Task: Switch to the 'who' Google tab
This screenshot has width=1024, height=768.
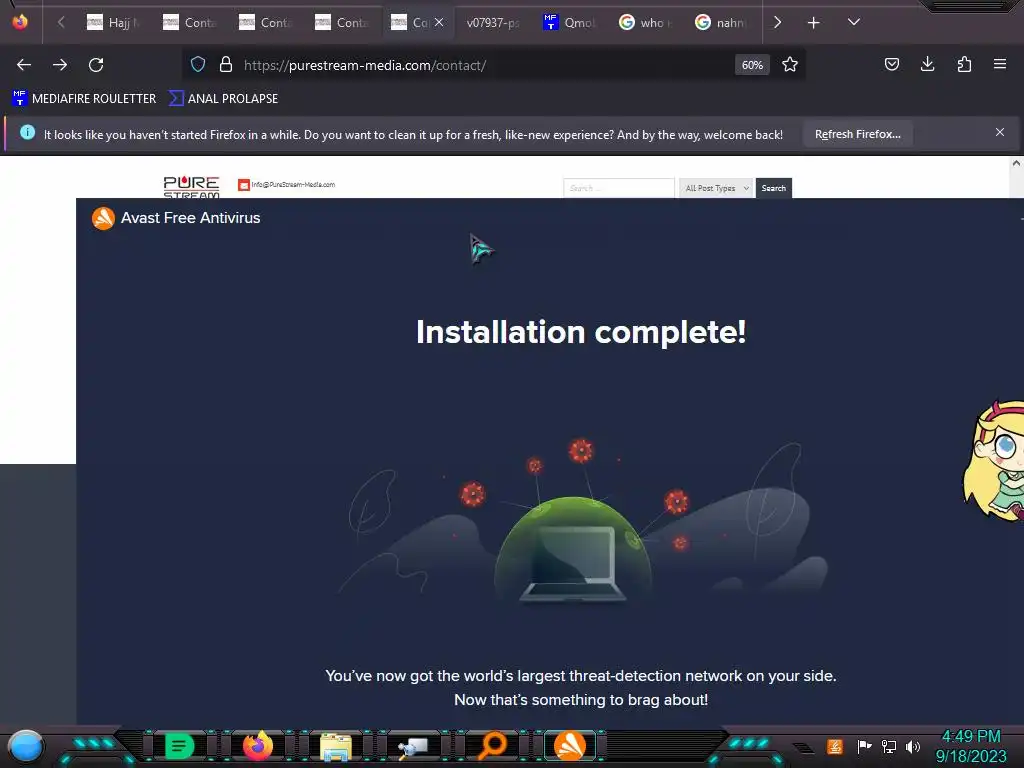Action: tap(645, 23)
